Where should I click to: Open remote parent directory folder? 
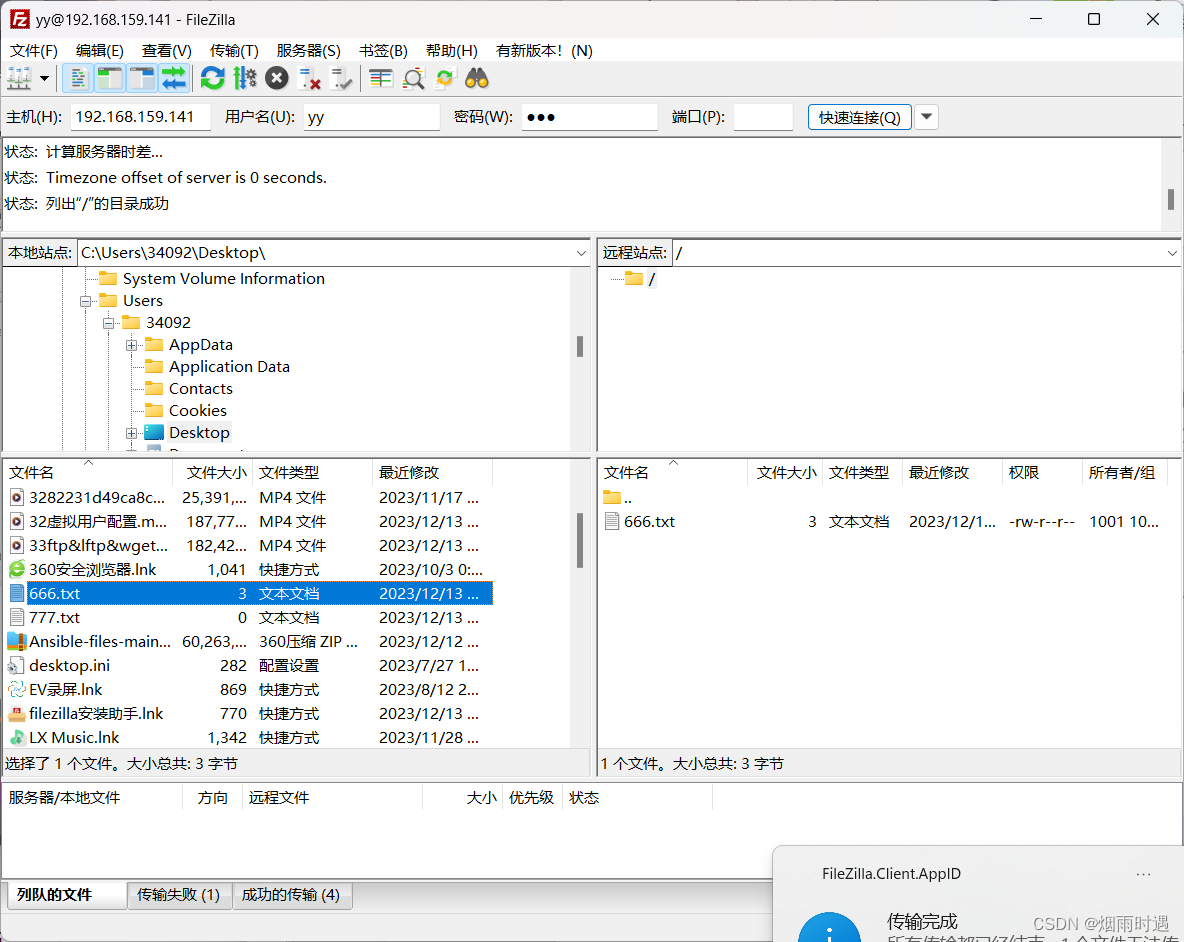coord(618,498)
